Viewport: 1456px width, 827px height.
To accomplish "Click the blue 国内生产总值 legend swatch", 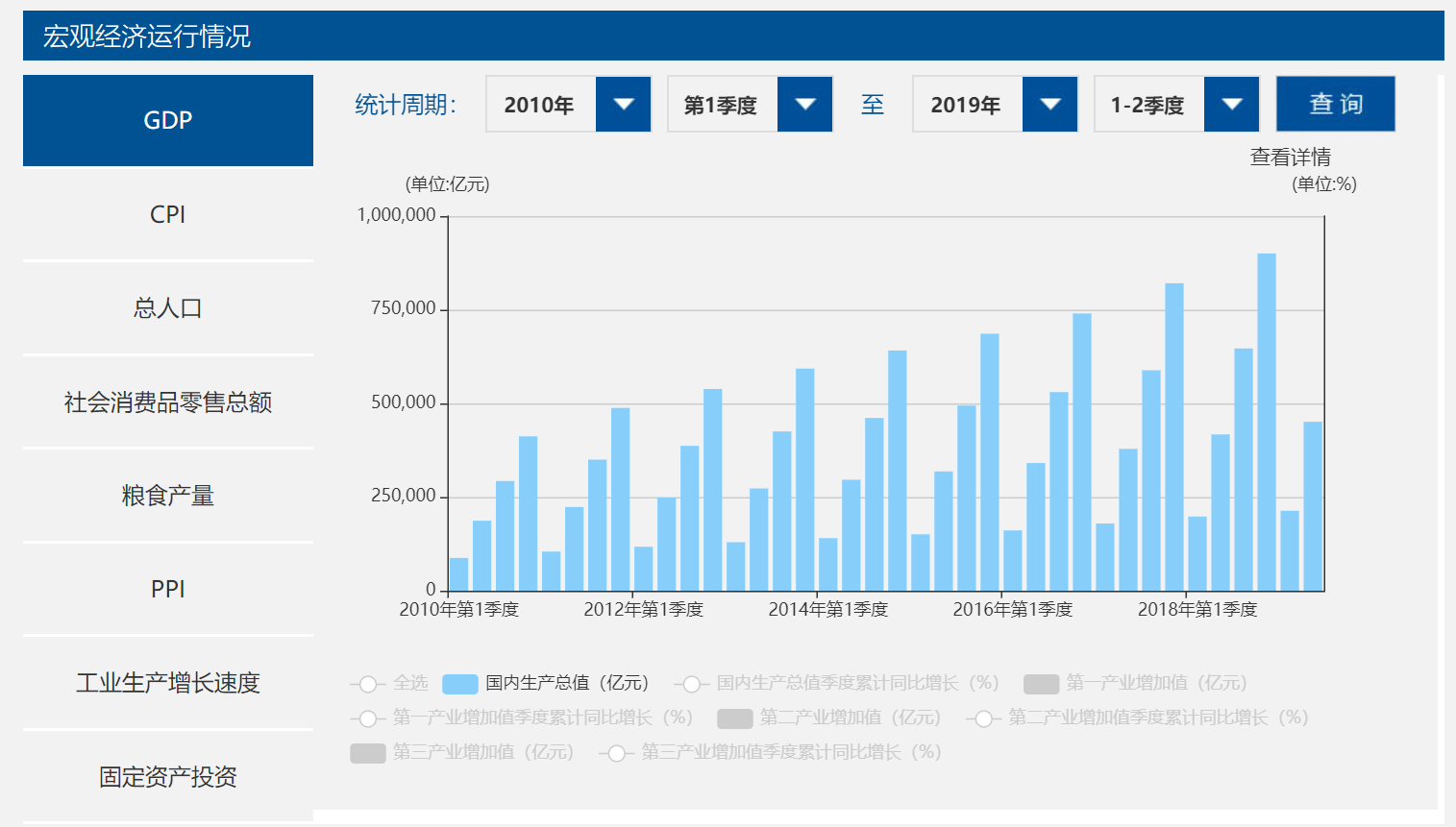I will (x=460, y=684).
